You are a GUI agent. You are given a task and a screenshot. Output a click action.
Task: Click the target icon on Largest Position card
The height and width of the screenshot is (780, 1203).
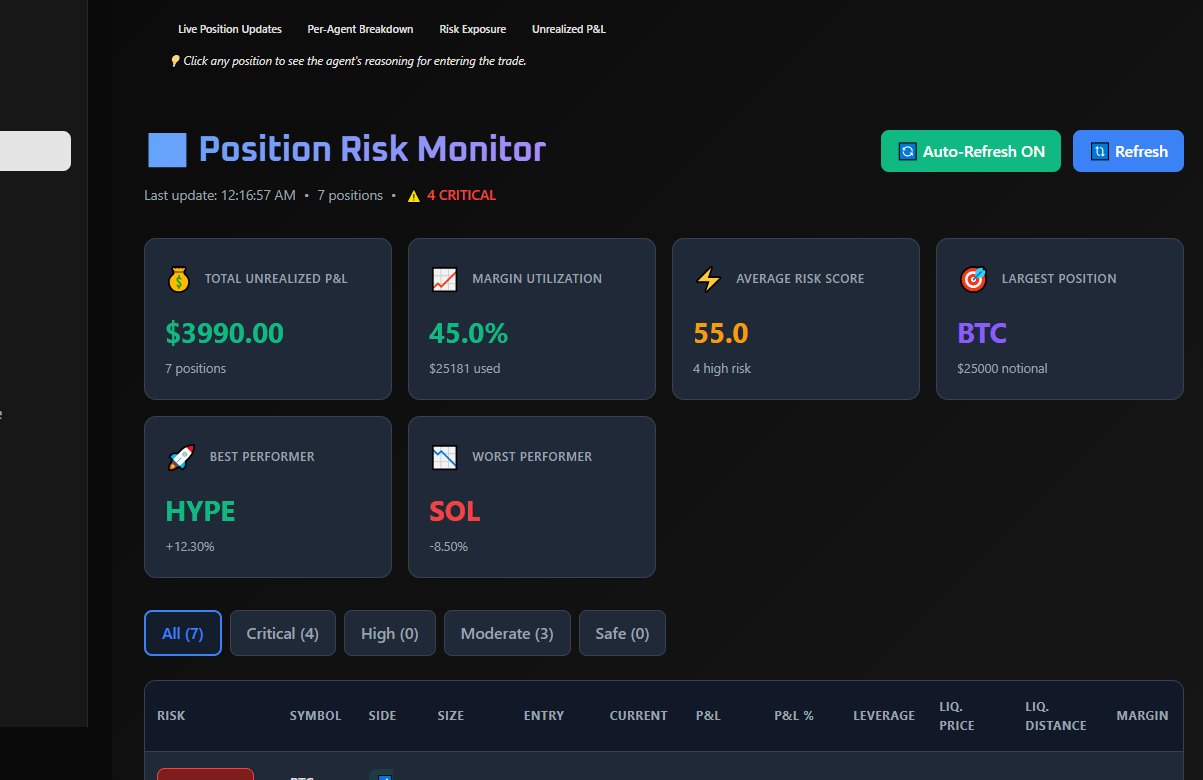pos(973,280)
